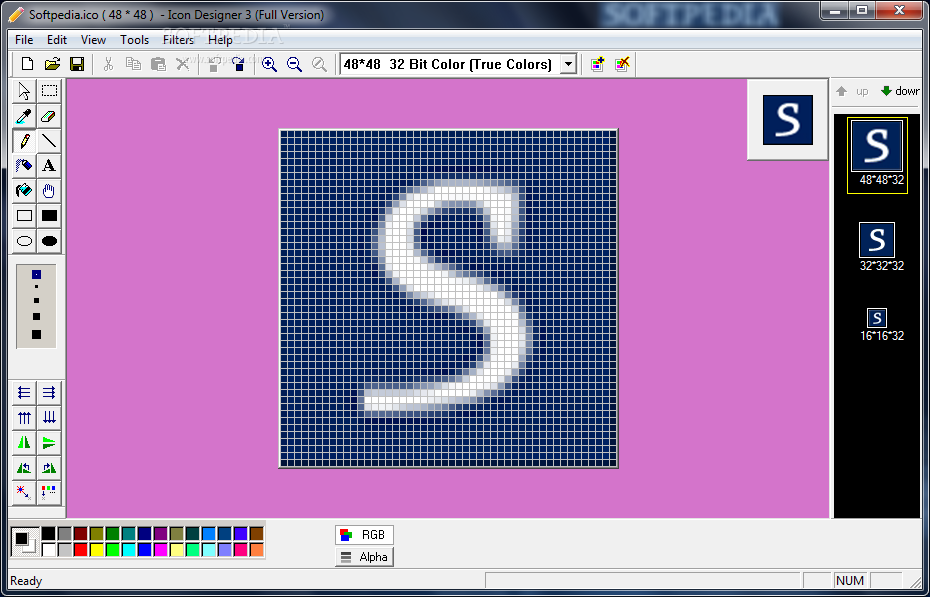Rotate the image with the curved arrow icon
The height and width of the screenshot is (597, 930).
(238, 64)
